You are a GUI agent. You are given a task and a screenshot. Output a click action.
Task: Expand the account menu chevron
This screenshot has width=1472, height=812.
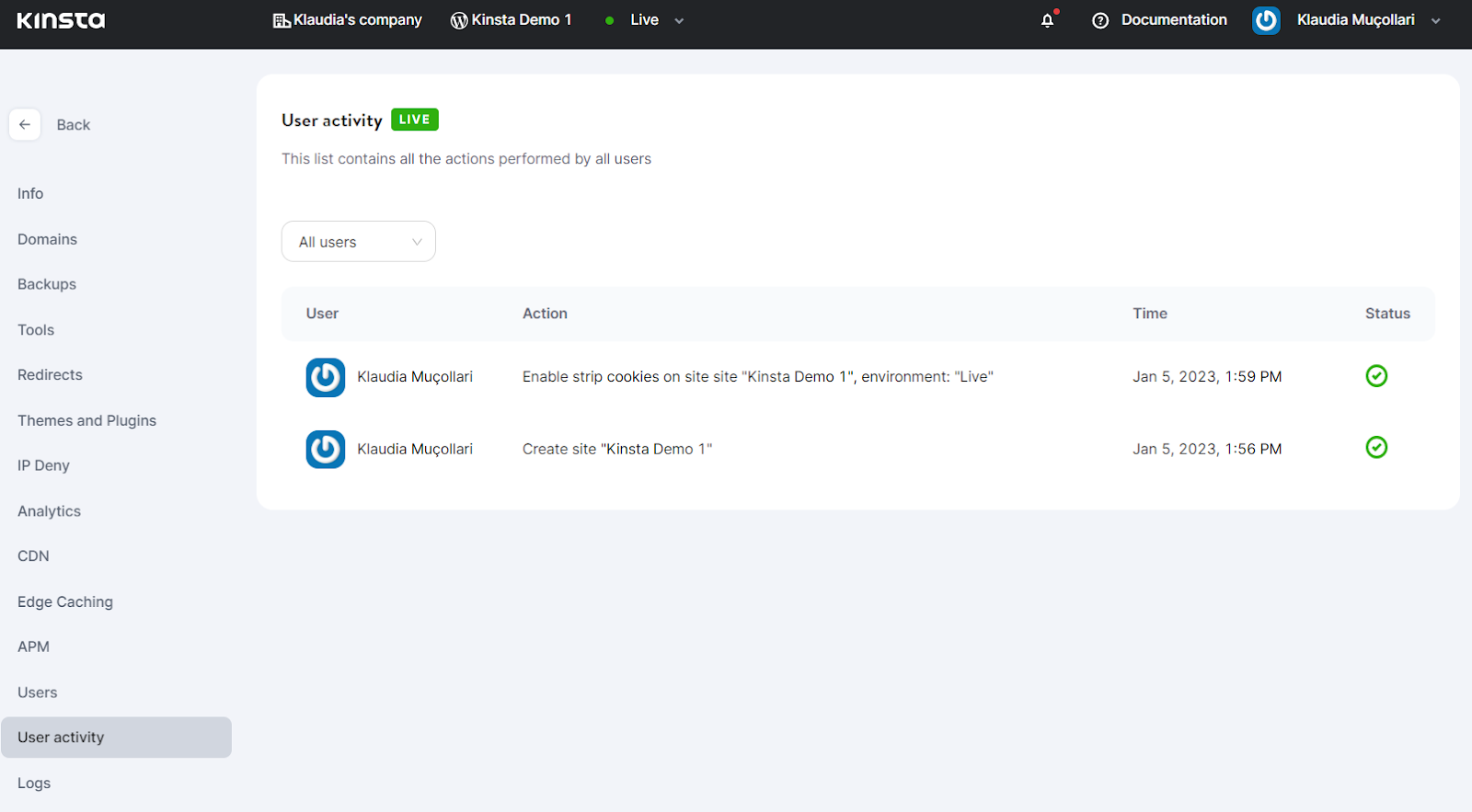pyautogui.click(x=1436, y=21)
